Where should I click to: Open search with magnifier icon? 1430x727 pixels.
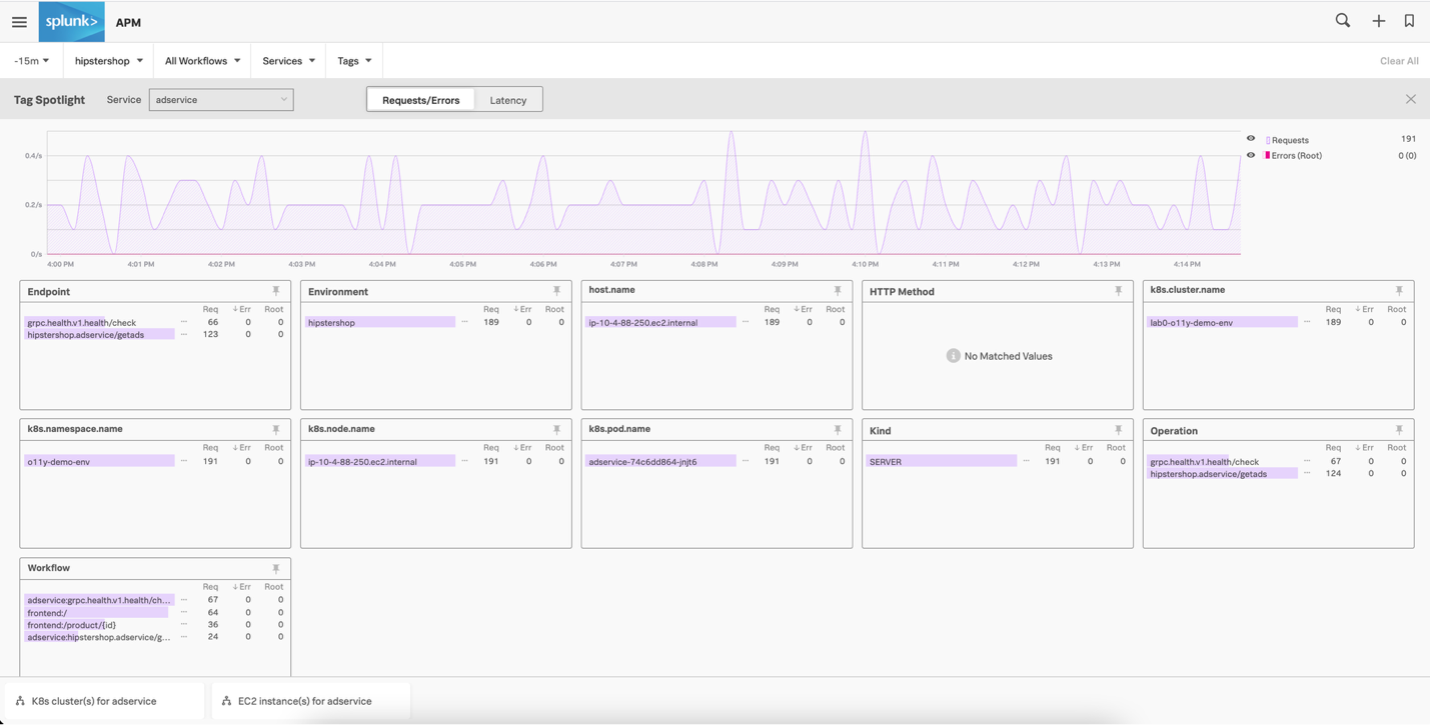tap(1343, 20)
